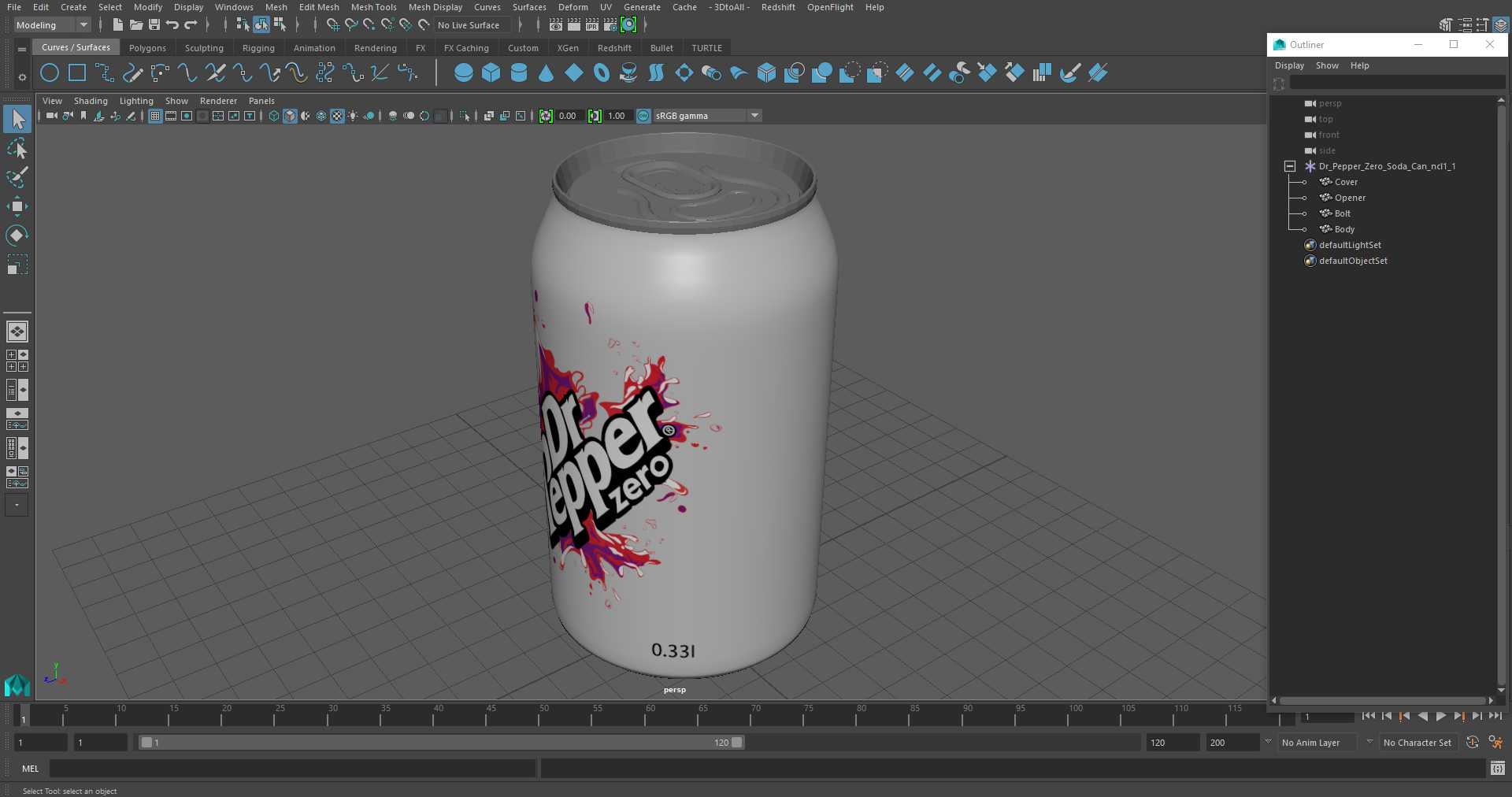The height and width of the screenshot is (797, 1512).
Task: Collapse the Dr_Pepper_Zero_Soda_Can_ncl1_1 group
Action: pyautogui.click(x=1290, y=166)
